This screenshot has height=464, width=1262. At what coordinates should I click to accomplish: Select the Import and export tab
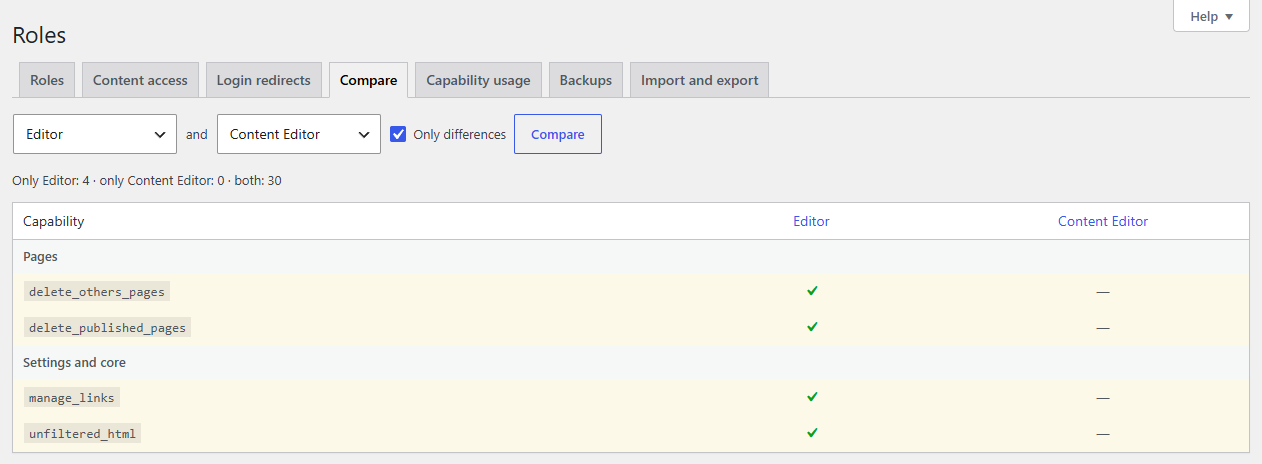pyautogui.click(x=699, y=80)
